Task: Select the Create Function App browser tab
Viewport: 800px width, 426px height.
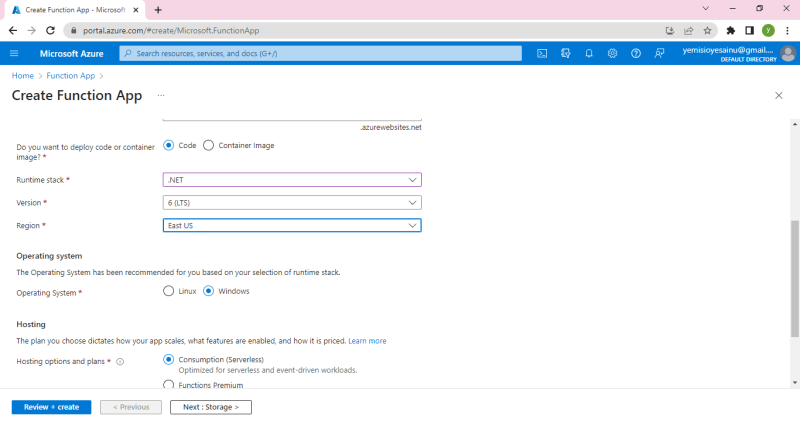Action: tap(74, 10)
